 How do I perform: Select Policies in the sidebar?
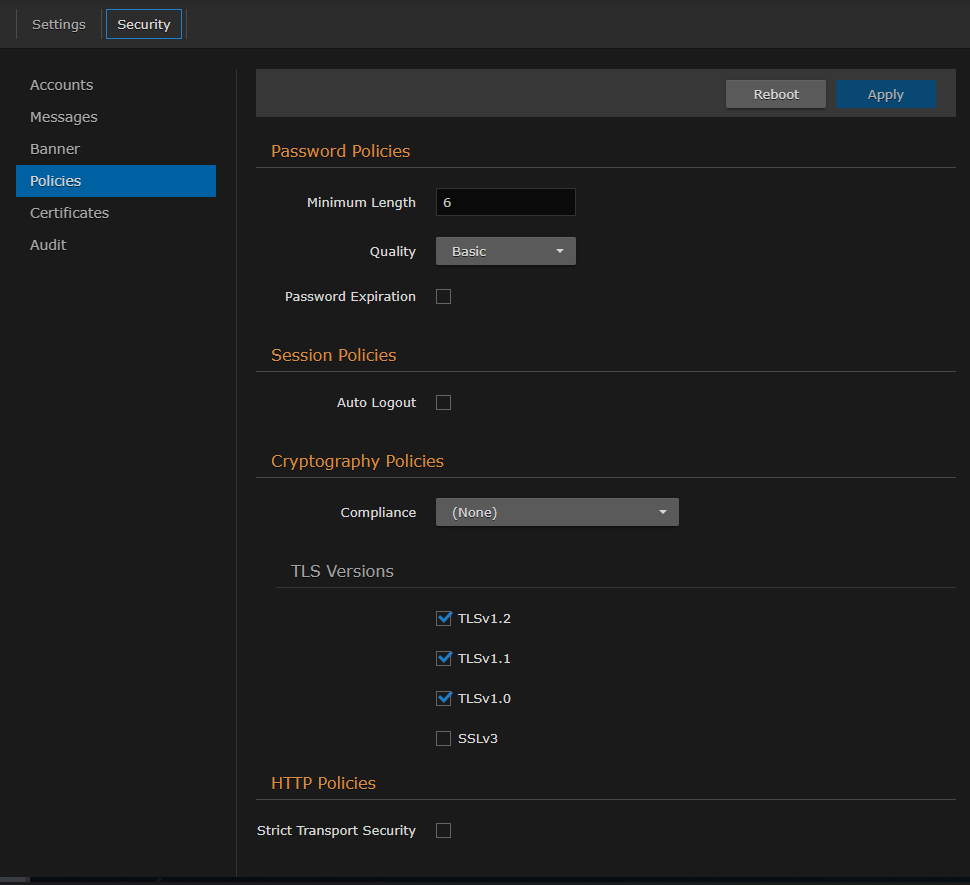point(55,181)
